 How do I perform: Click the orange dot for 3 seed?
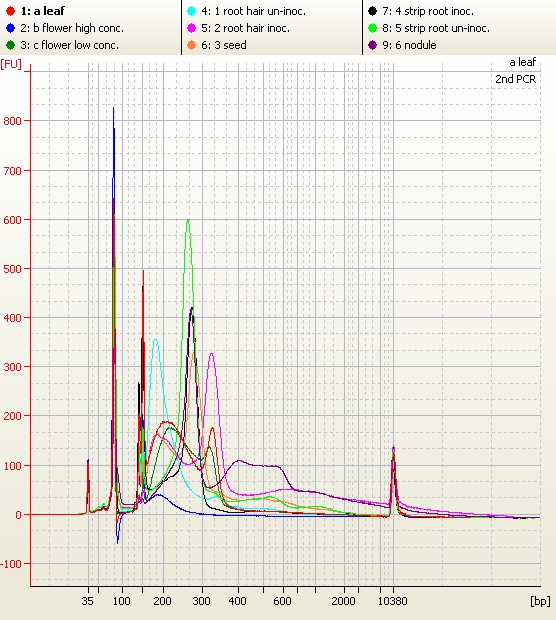191,45
